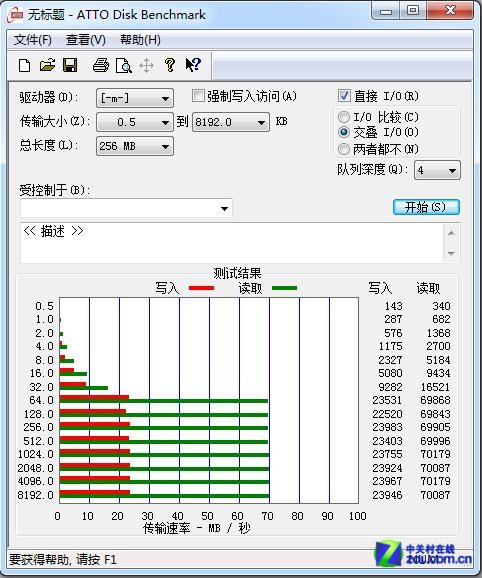Click the New file toolbar icon

pos(24,66)
